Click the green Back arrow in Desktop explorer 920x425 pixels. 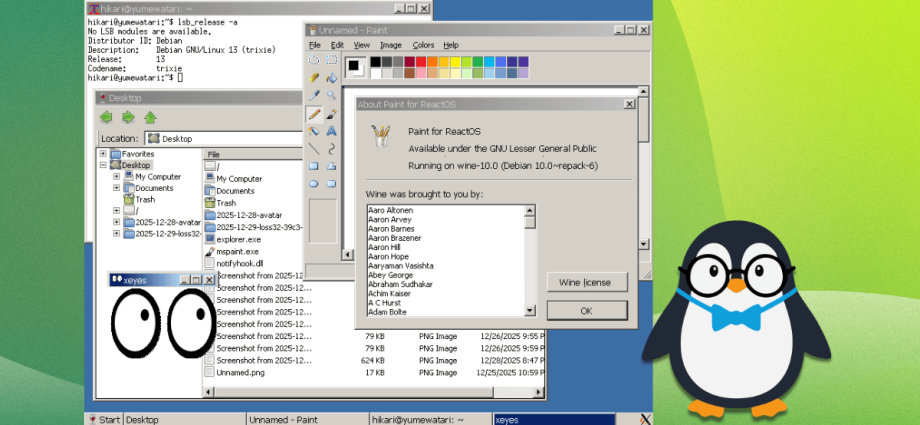click(106, 117)
